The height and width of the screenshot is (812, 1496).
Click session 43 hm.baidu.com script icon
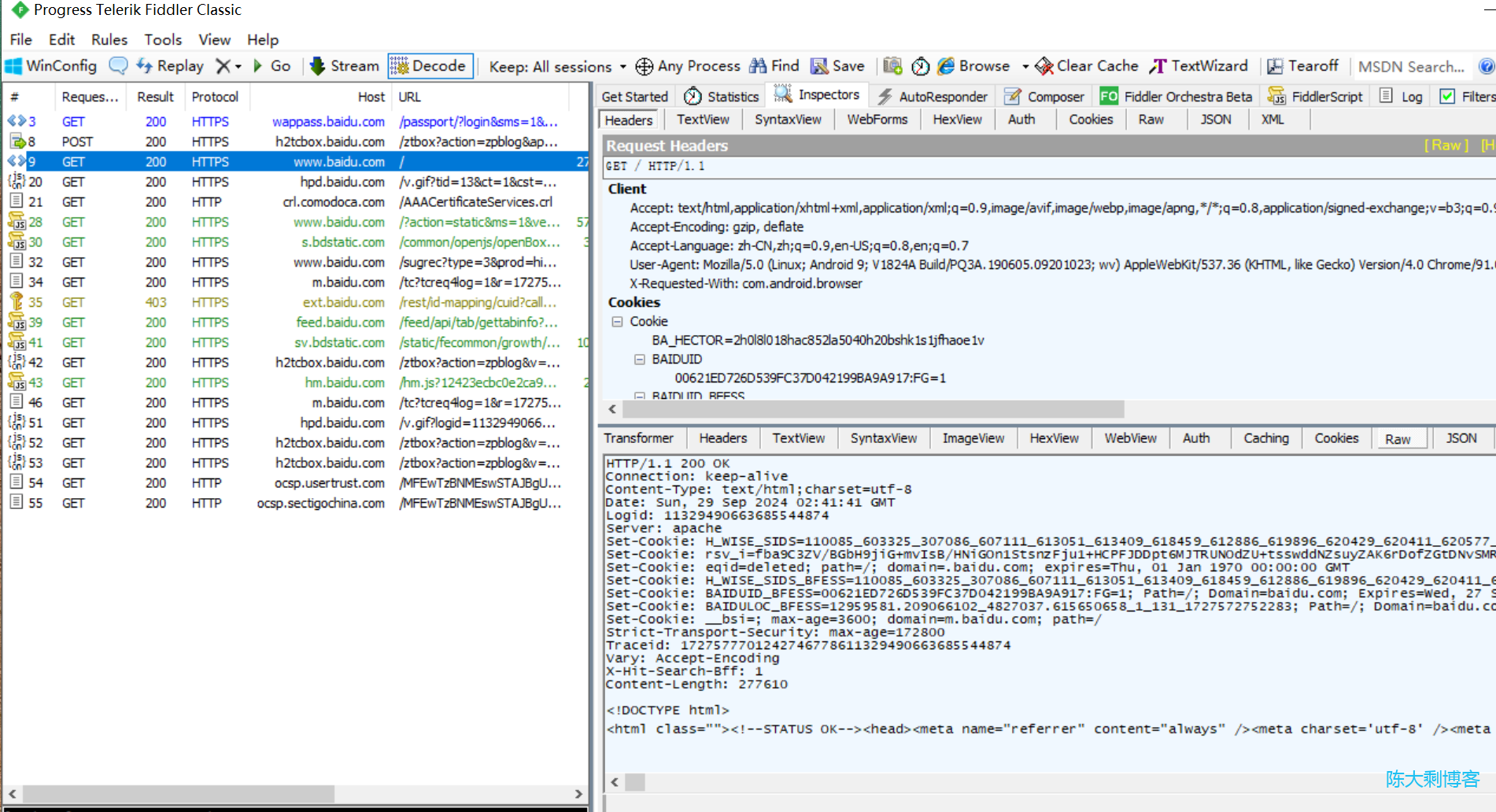tap(17, 382)
